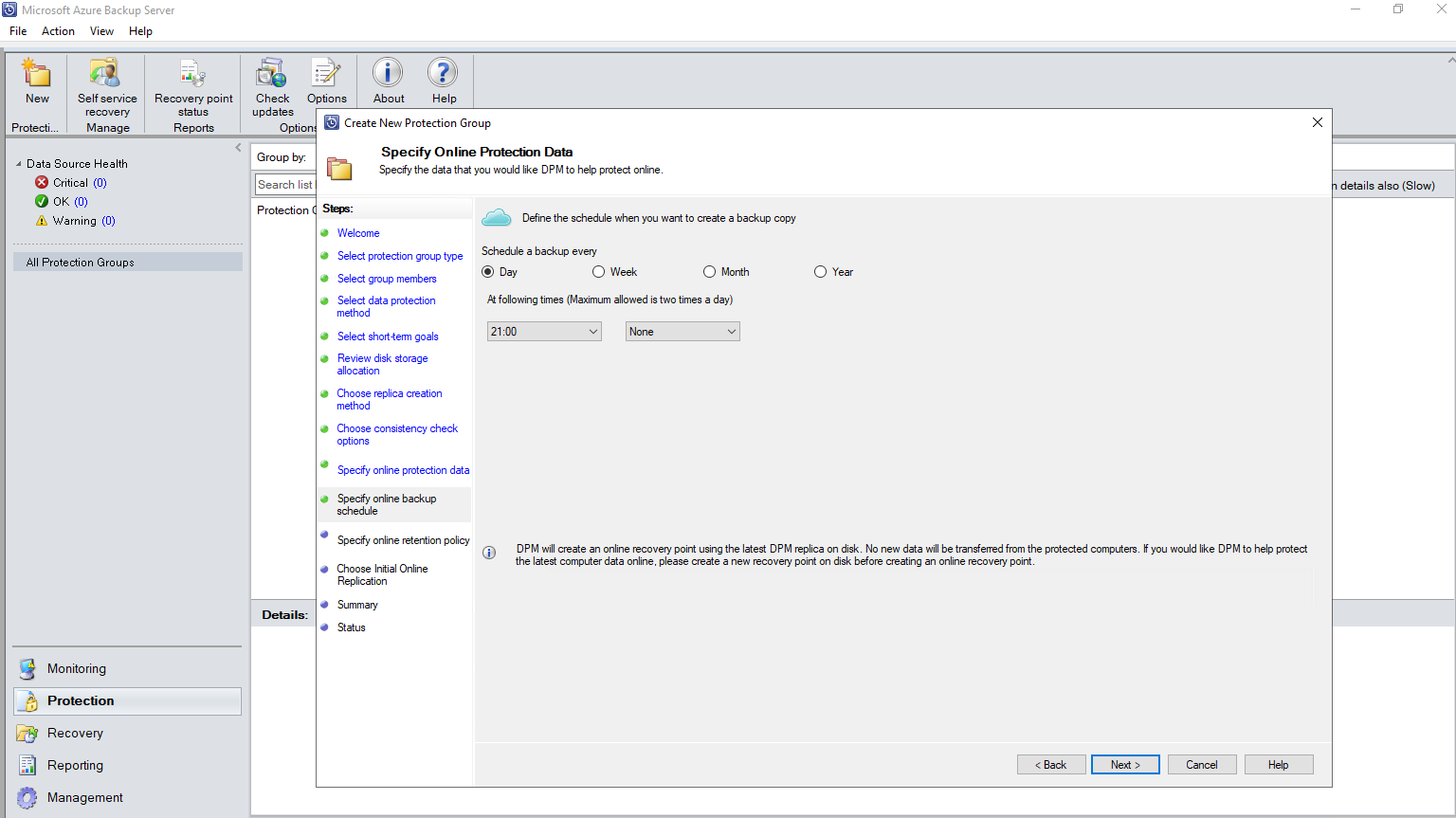1456x818 pixels.
Task: Open the None second time dropdown
Action: point(682,332)
